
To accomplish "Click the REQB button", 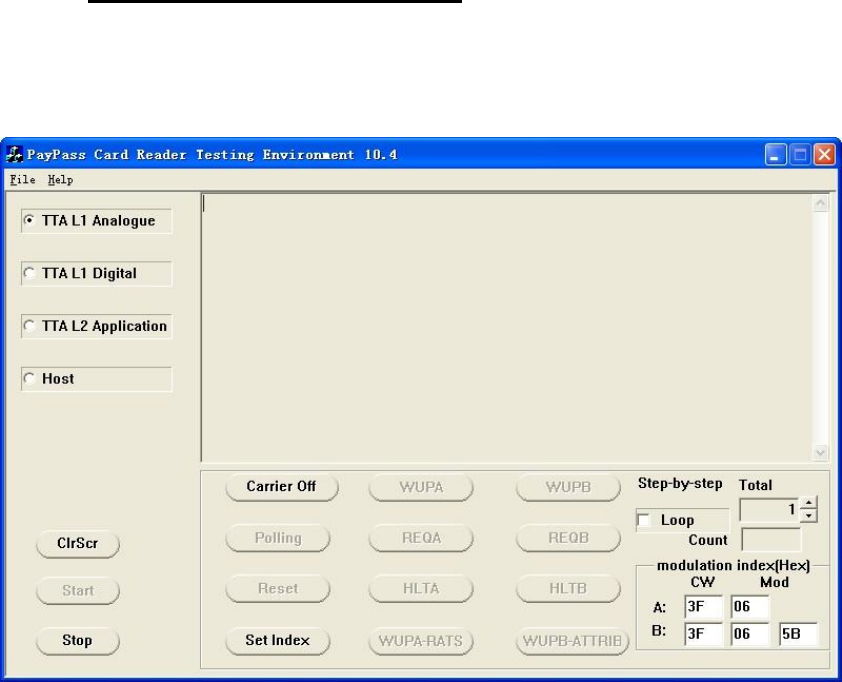I will coord(568,538).
